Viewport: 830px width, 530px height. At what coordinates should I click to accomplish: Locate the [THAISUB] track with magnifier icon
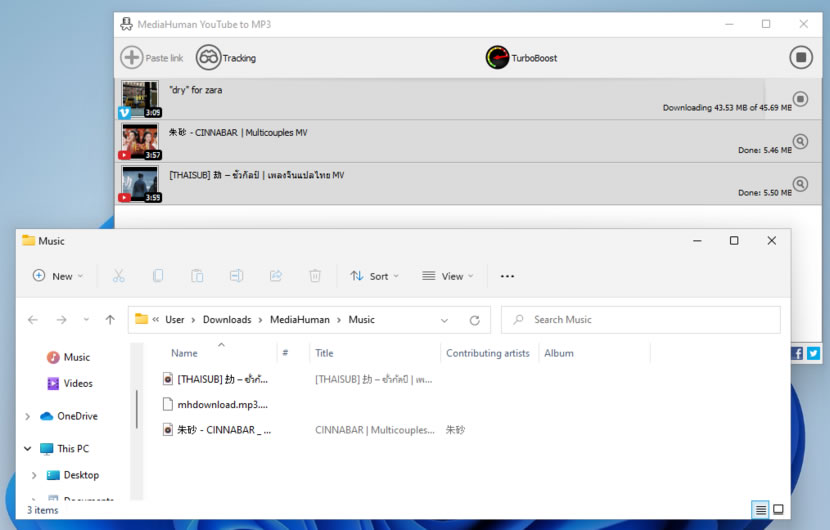[800, 184]
